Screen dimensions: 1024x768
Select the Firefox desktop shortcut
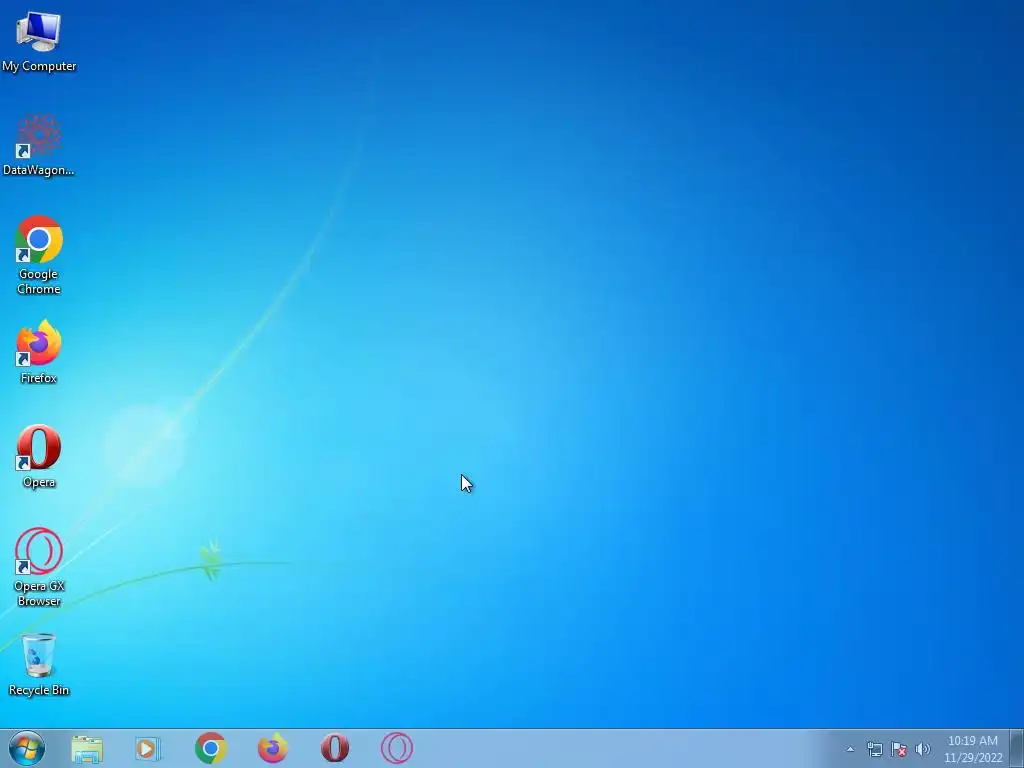pyautogui.click(x=39, y=352)
